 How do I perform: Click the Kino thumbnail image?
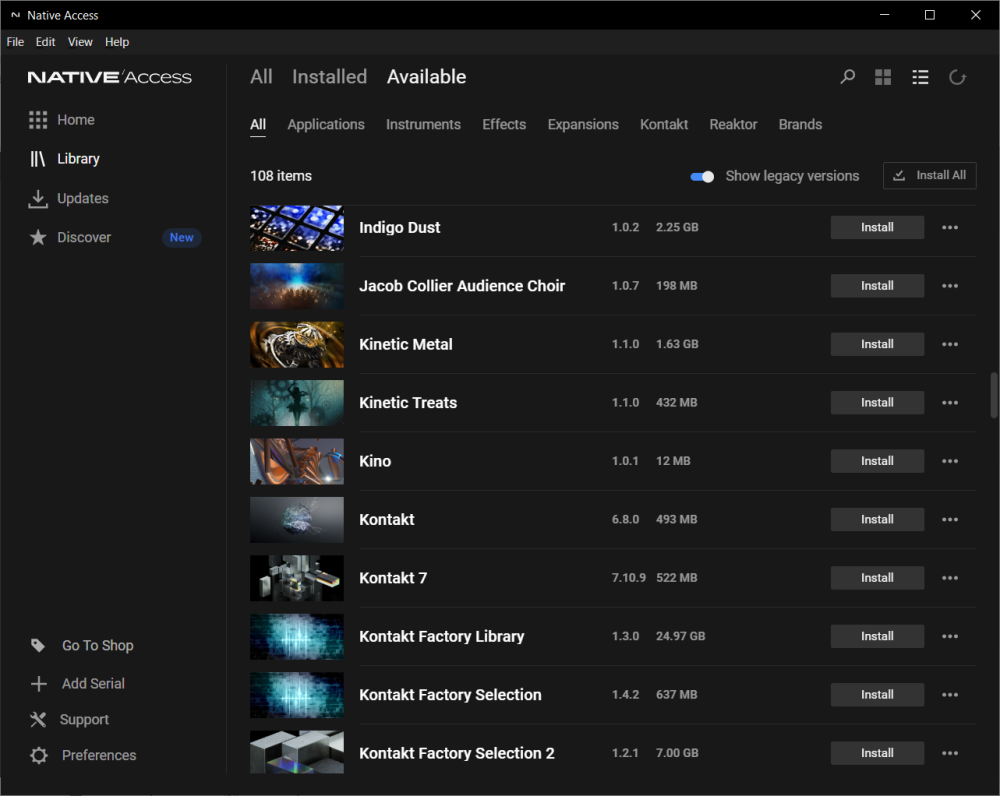[x=297, y=461]
